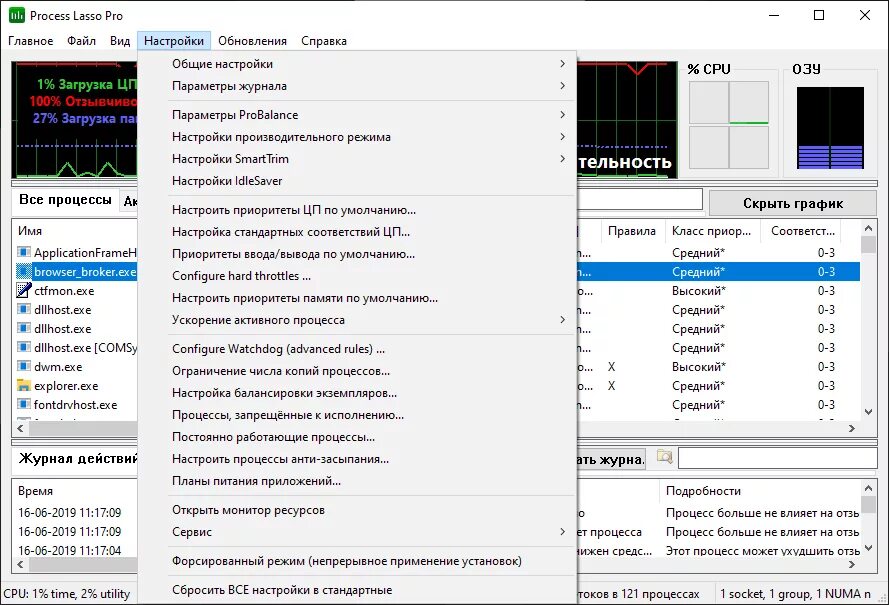The image size is (889, 605).
Task: Click the browser_broker.exe process icon
Action: [24, 271]
